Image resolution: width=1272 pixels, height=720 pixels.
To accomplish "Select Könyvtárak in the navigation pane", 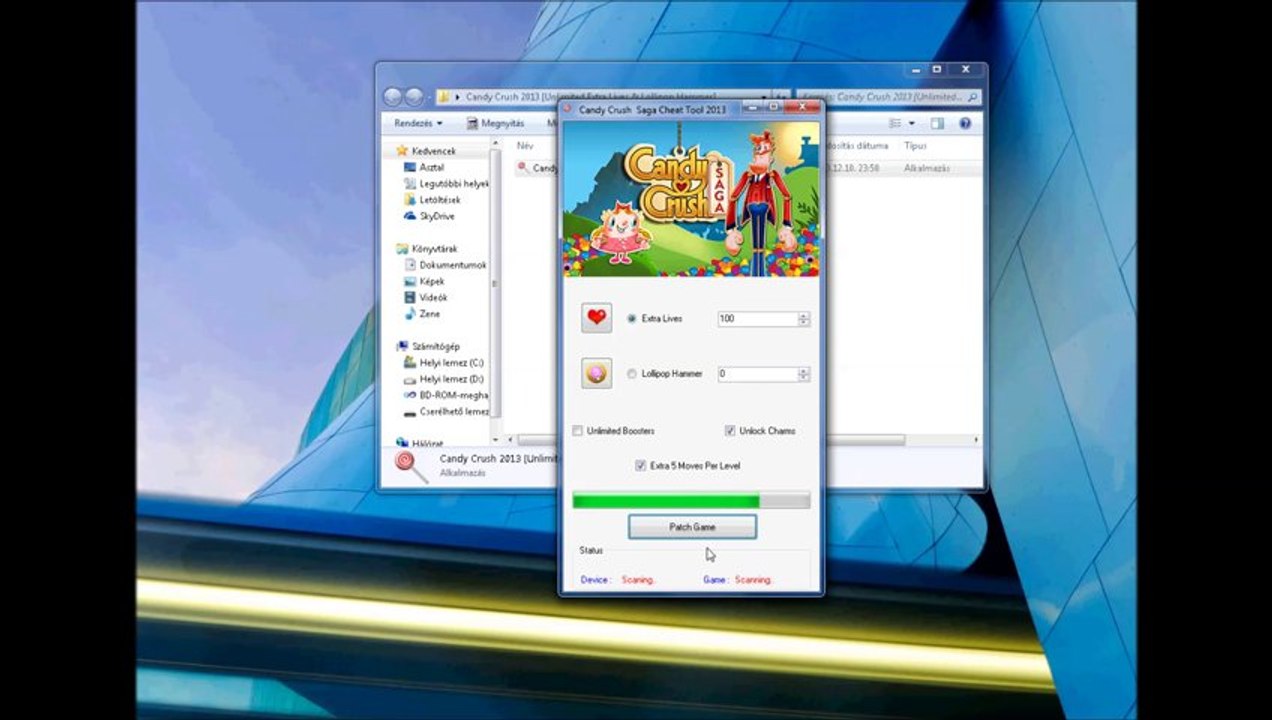I will [x=435, y=249].
